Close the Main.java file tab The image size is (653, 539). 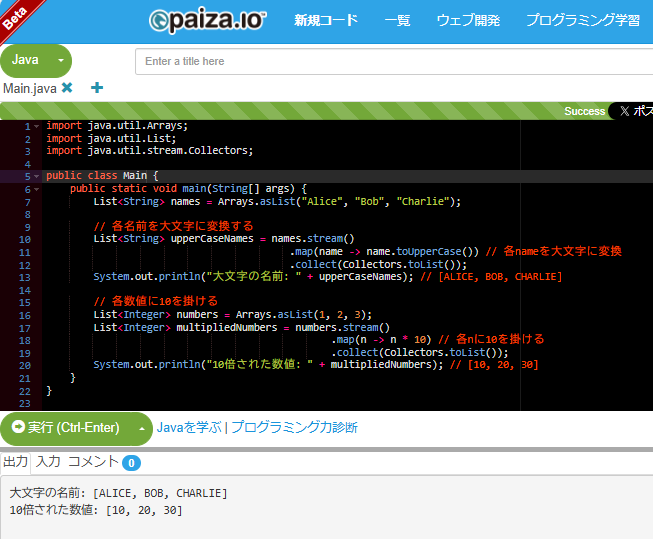point(67,88)
